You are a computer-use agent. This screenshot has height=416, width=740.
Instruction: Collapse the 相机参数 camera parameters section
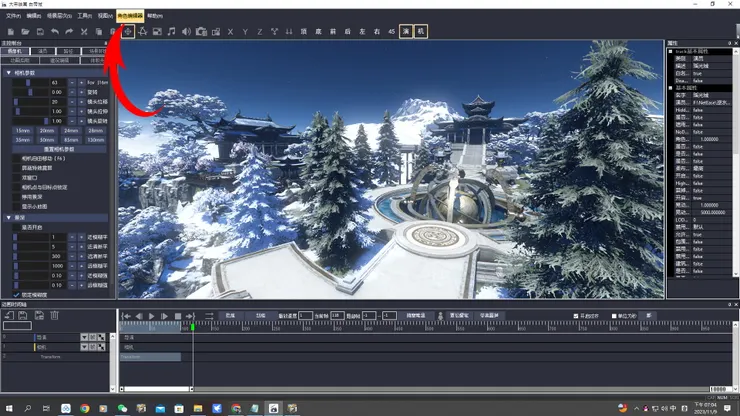[8, 73]
